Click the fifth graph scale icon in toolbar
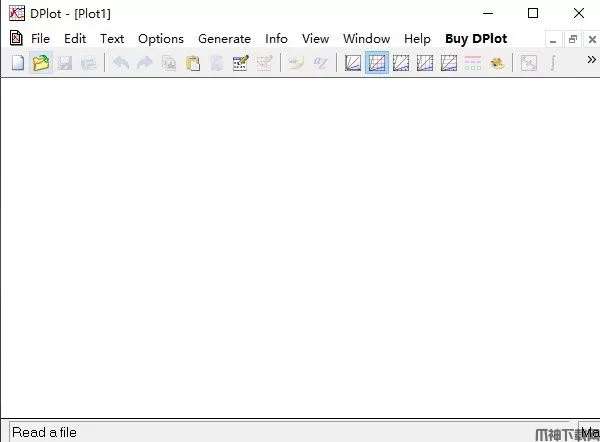This screenshot has height=442, width=600. point(449,63)
